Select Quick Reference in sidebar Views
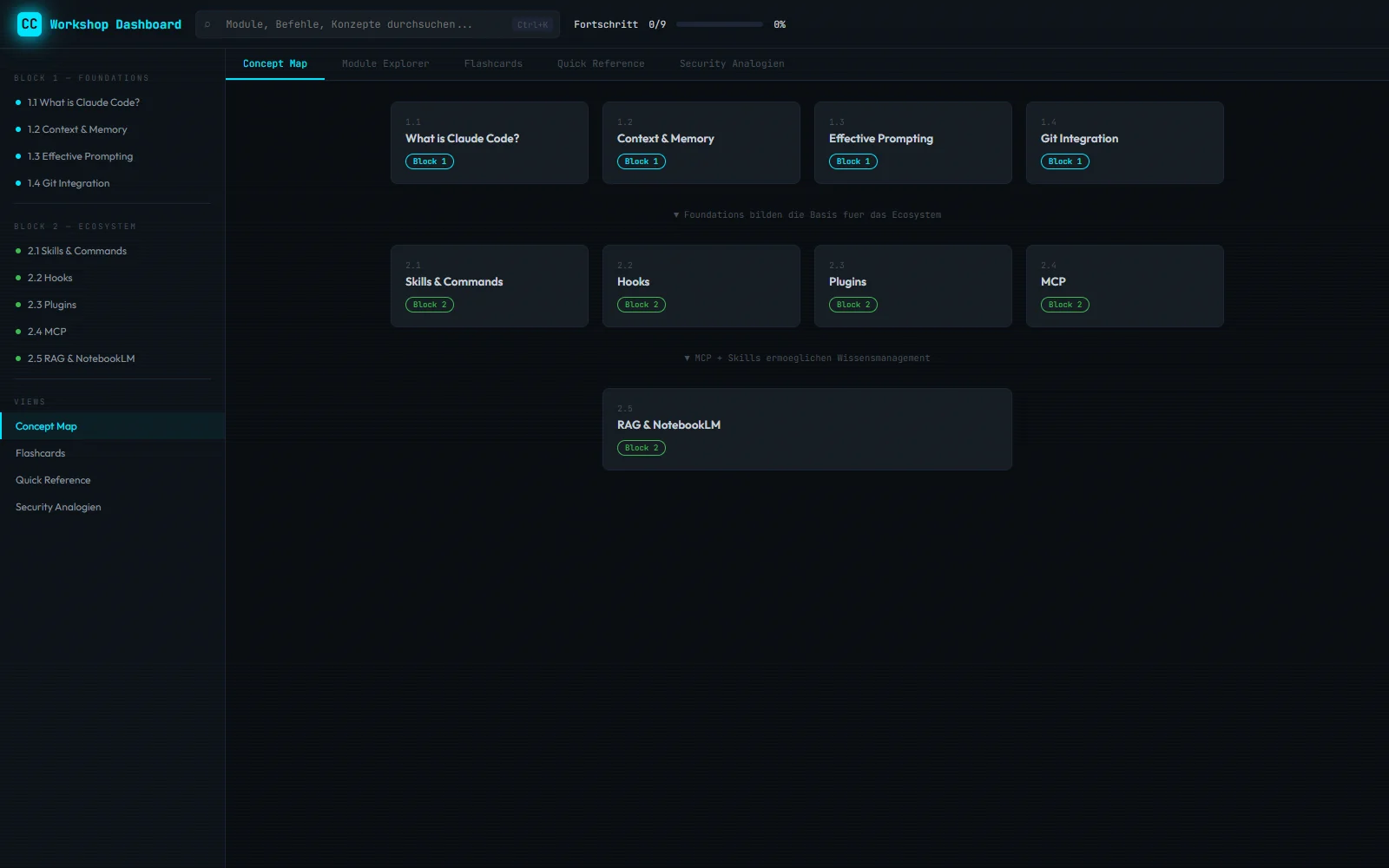This screenshot has height=868, width=1389. (113, 480)
